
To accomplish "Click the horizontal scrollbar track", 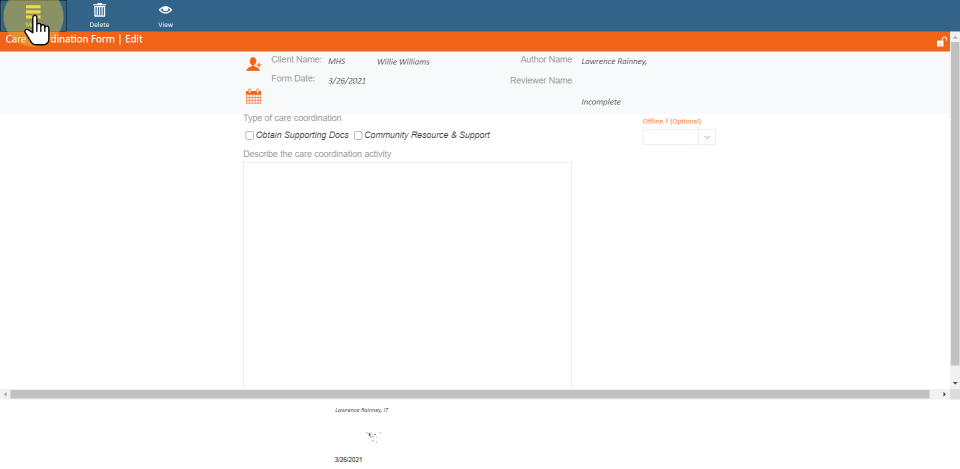I will tap(475, 395).
